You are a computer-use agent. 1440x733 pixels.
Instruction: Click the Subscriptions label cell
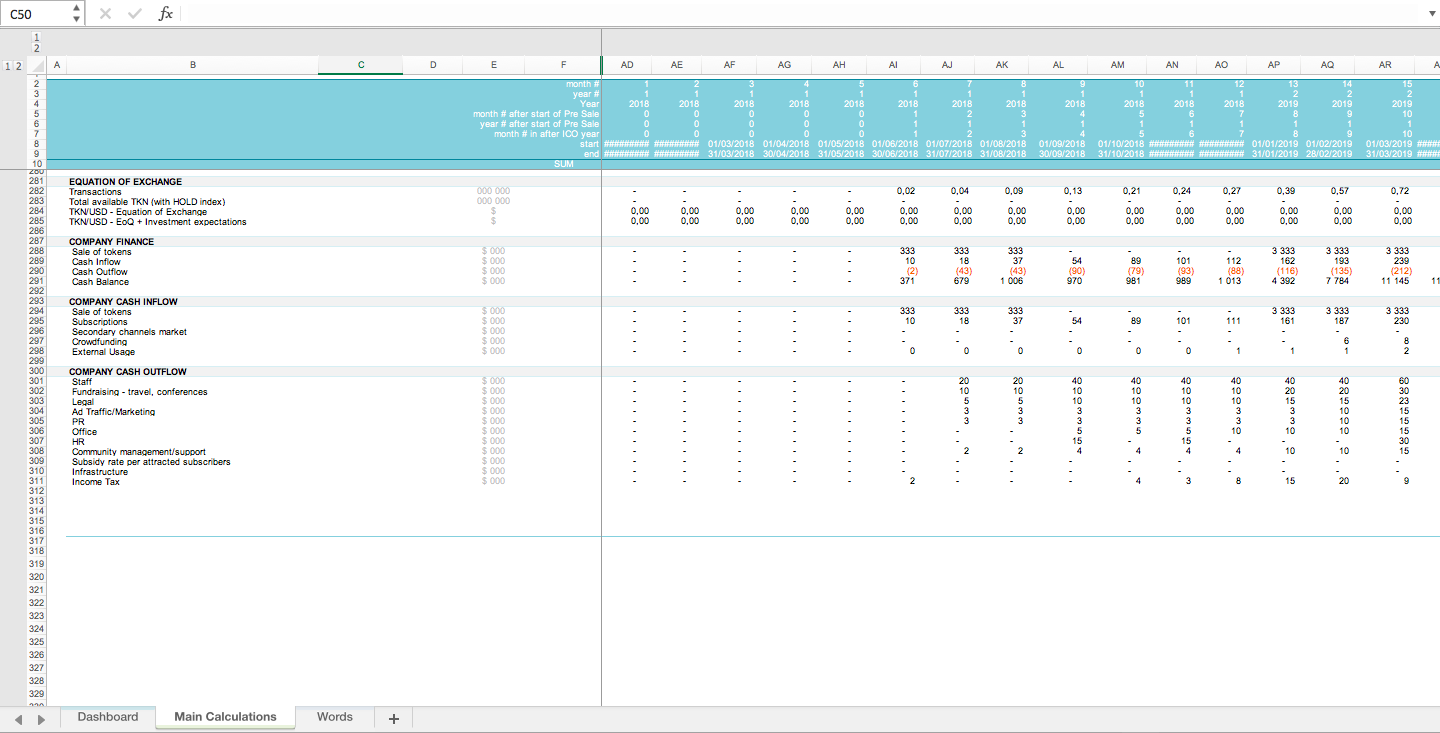tap(100, 322)
